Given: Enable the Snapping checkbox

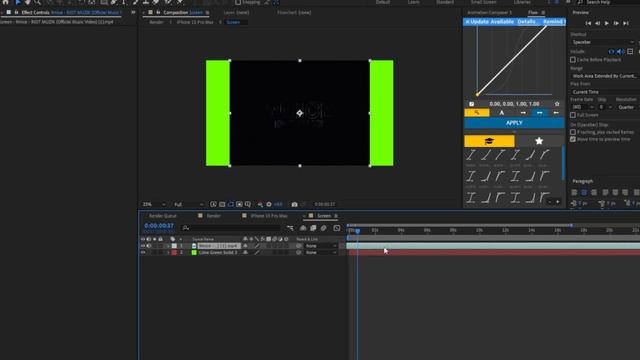Looking at the screenshot, I should tap(238, 2).
